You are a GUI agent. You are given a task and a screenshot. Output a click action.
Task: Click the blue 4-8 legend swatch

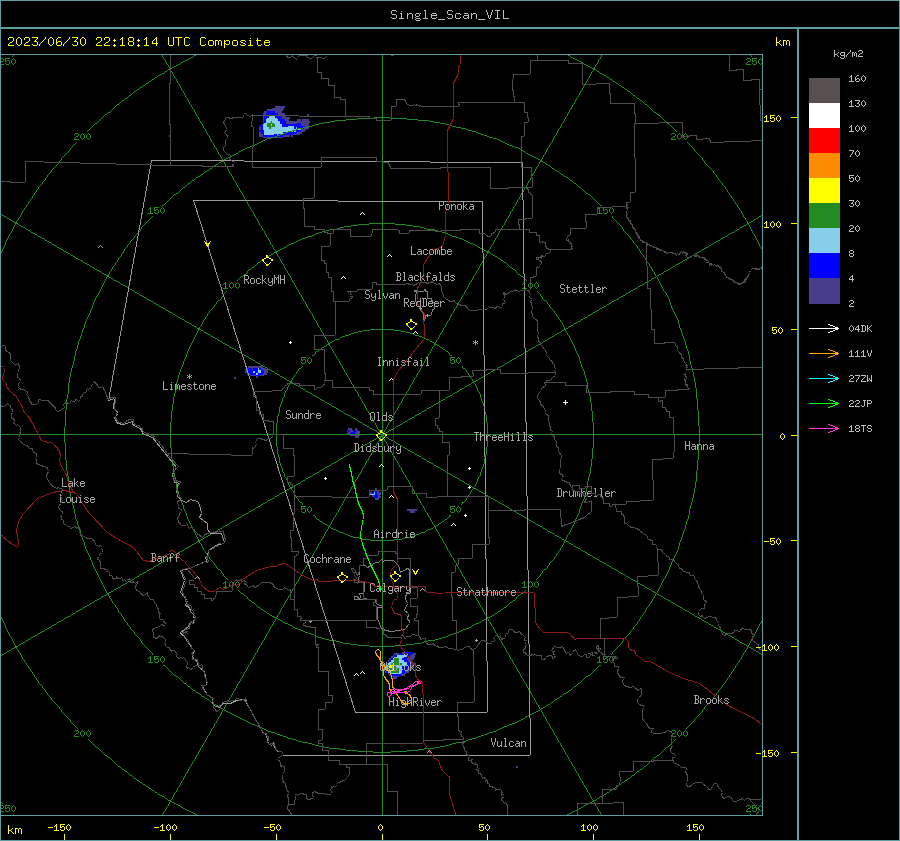point(824,266)
